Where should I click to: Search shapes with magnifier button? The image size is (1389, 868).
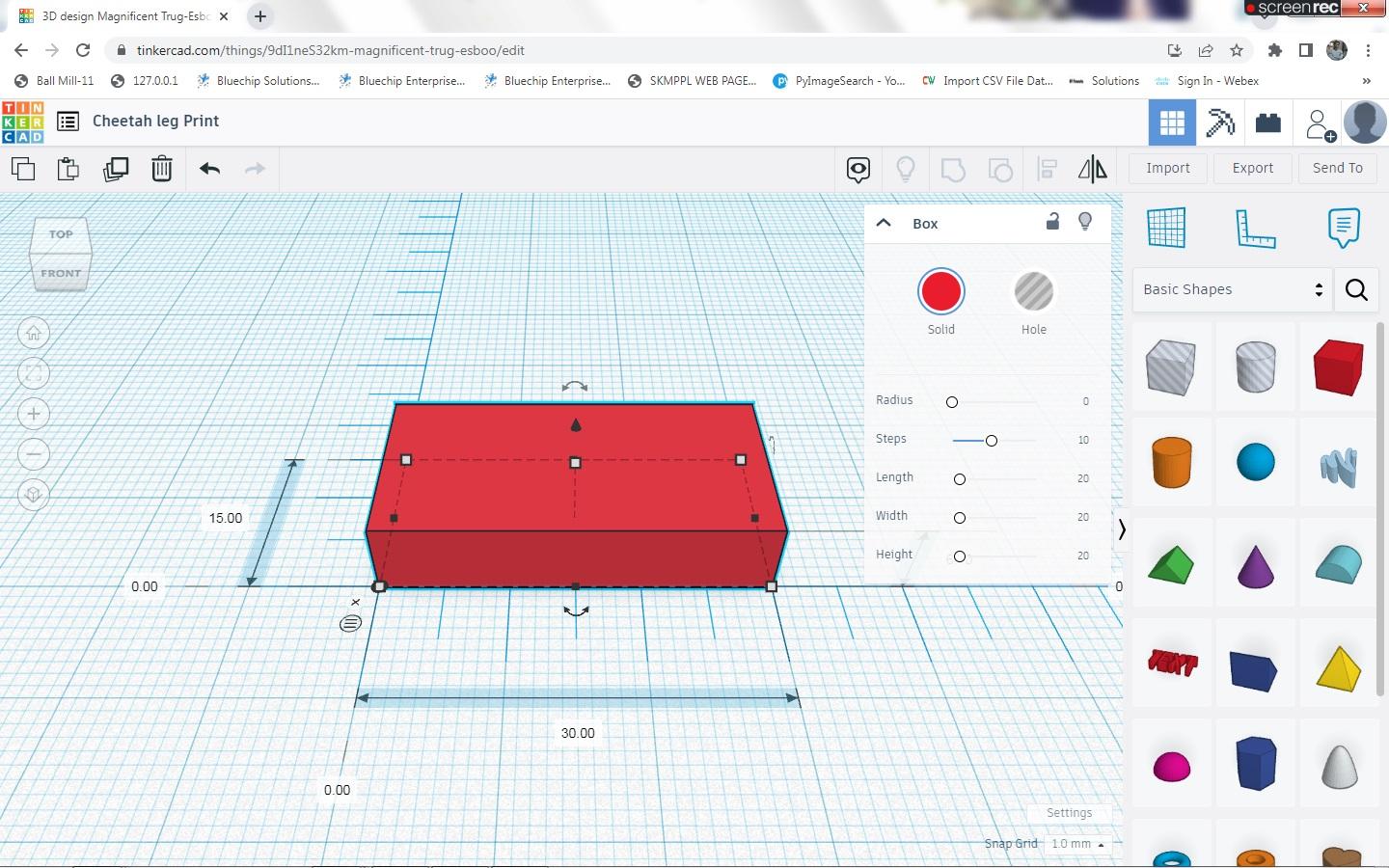(x=1356, y=289)
